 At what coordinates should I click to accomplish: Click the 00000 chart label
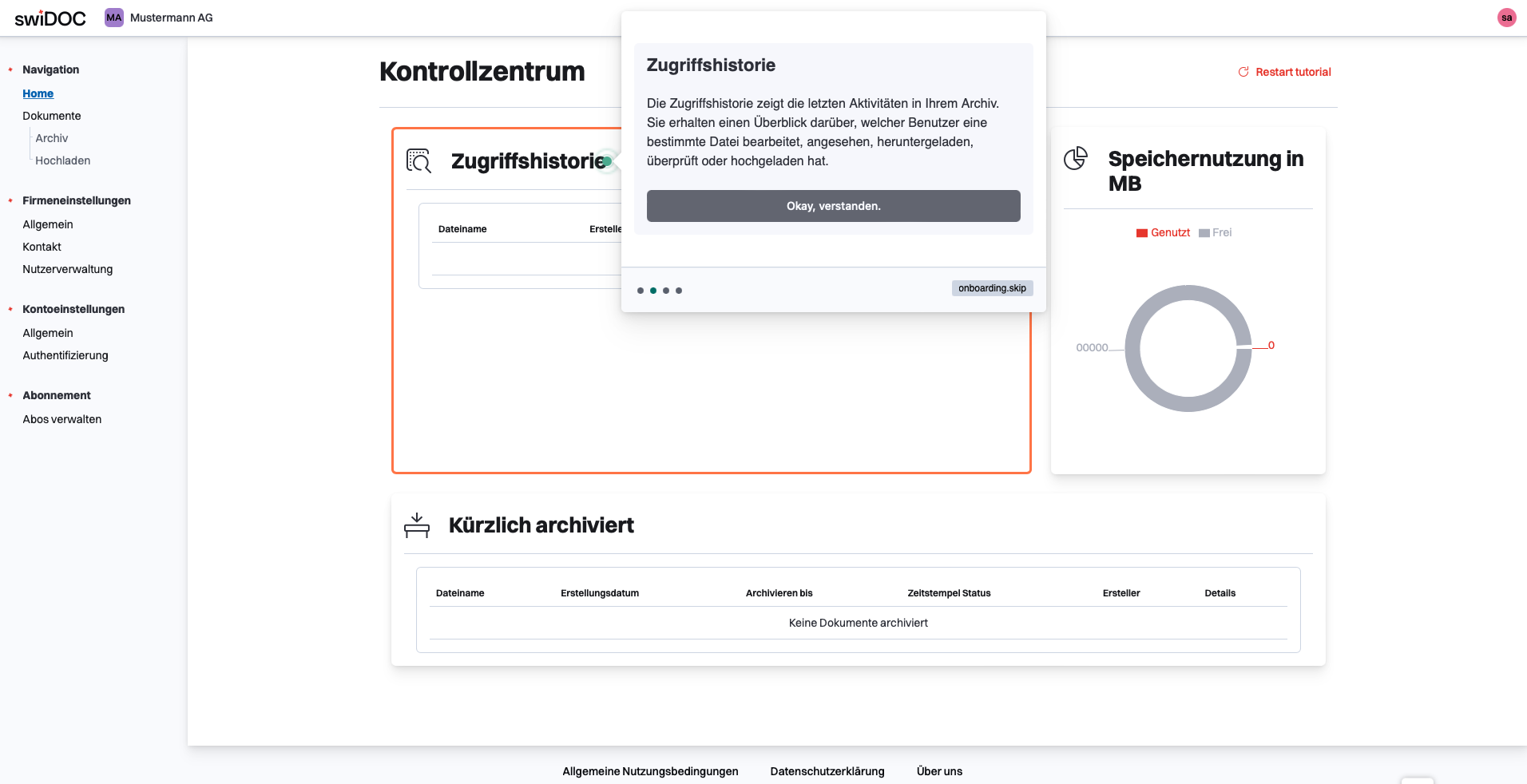(x=1092, y=347)
